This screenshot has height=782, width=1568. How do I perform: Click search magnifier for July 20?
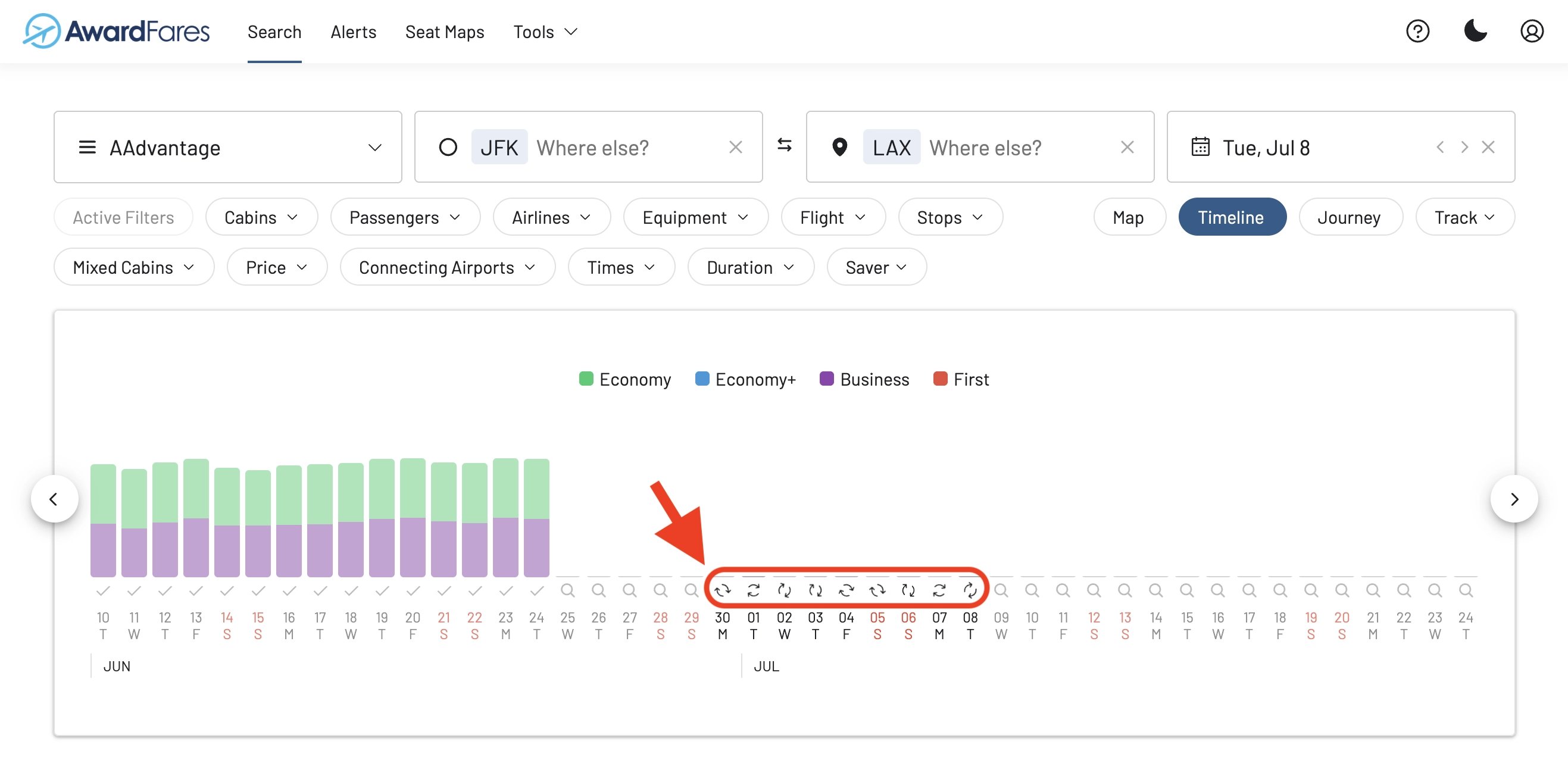1341,590
